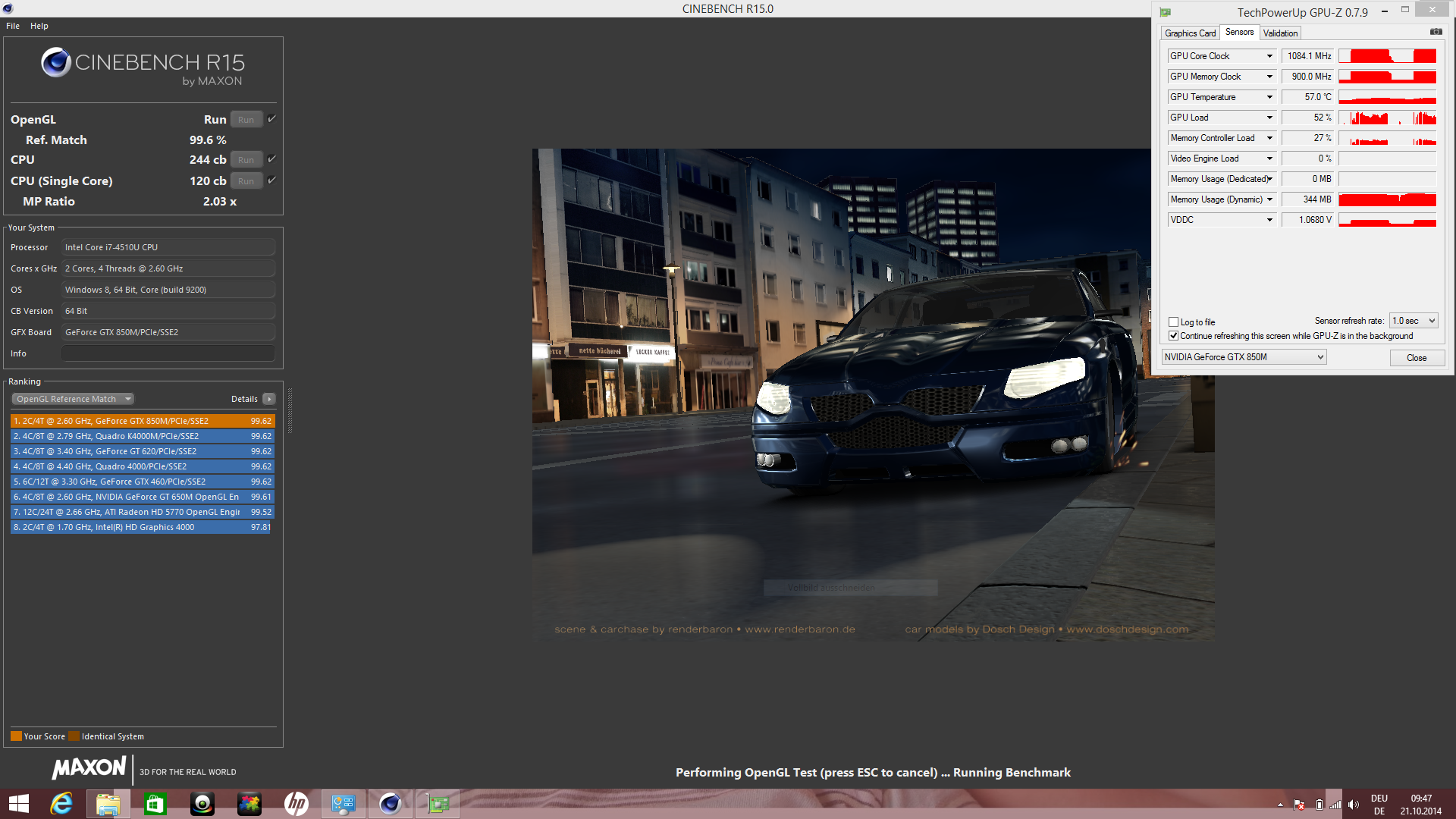Open the OpenGL Reference Match dropdown

[x=73, y=399]
